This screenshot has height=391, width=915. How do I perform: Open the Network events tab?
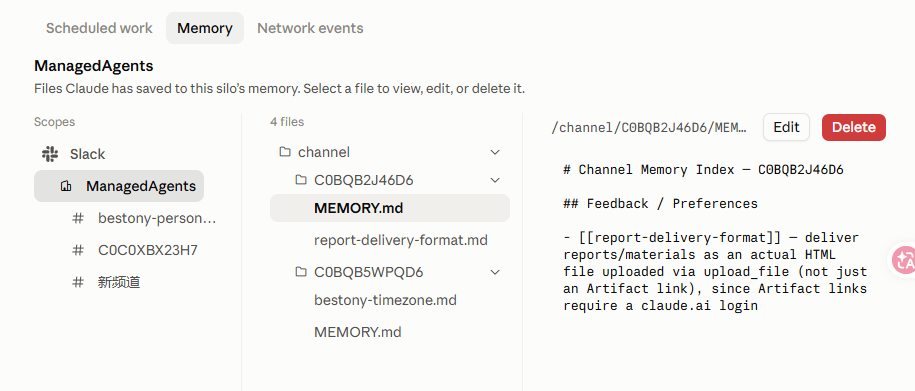[x=310, y=28]
